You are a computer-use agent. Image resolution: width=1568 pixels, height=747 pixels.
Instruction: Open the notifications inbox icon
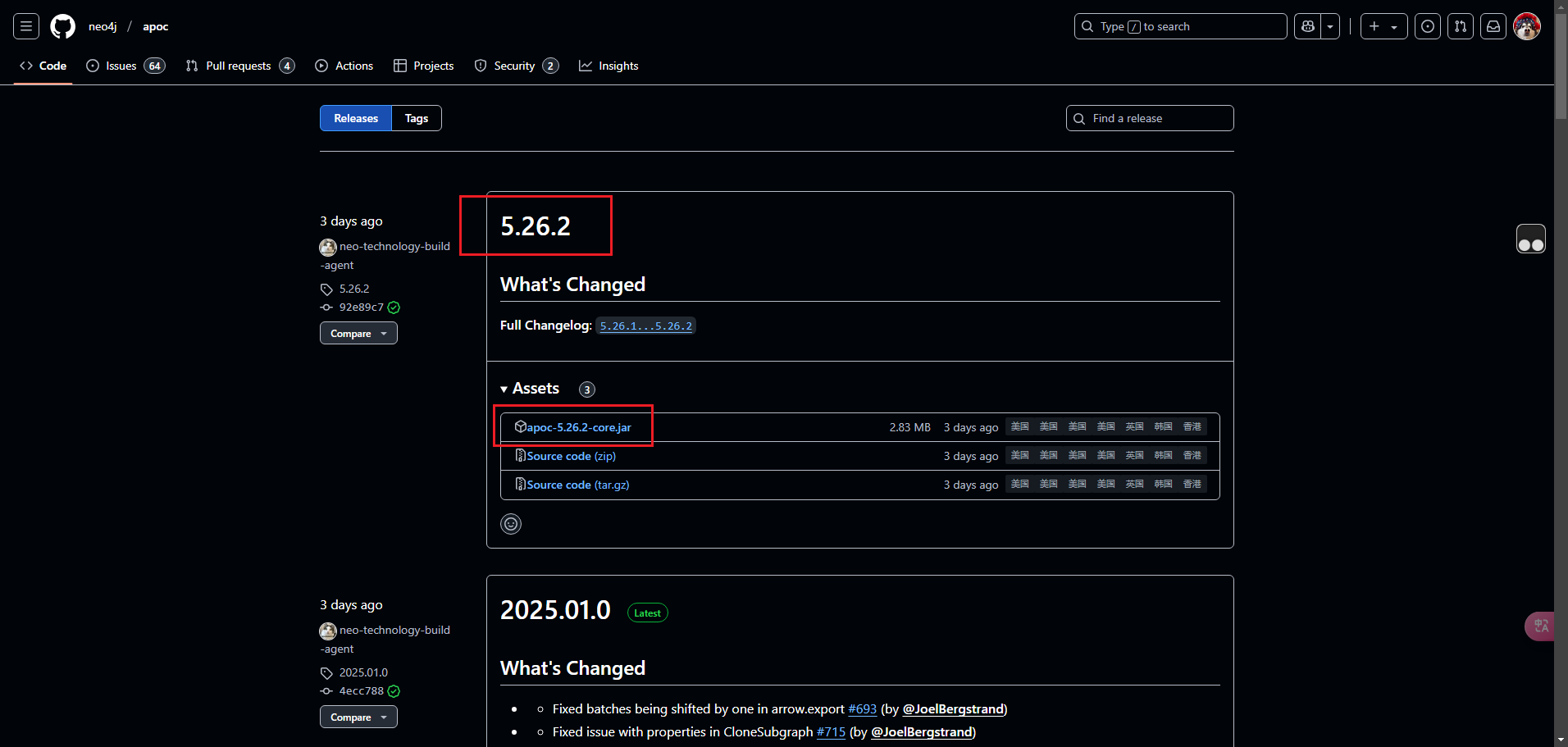pyautogui.click(x=1493, y=26)
